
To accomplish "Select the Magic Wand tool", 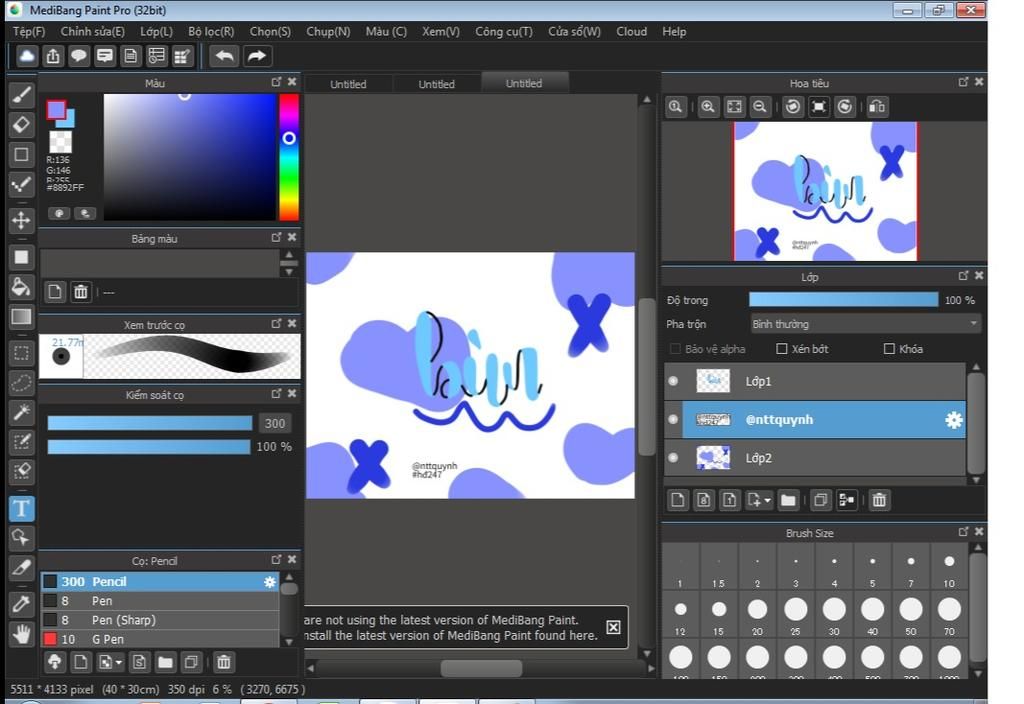I will (x=22, y=411).
